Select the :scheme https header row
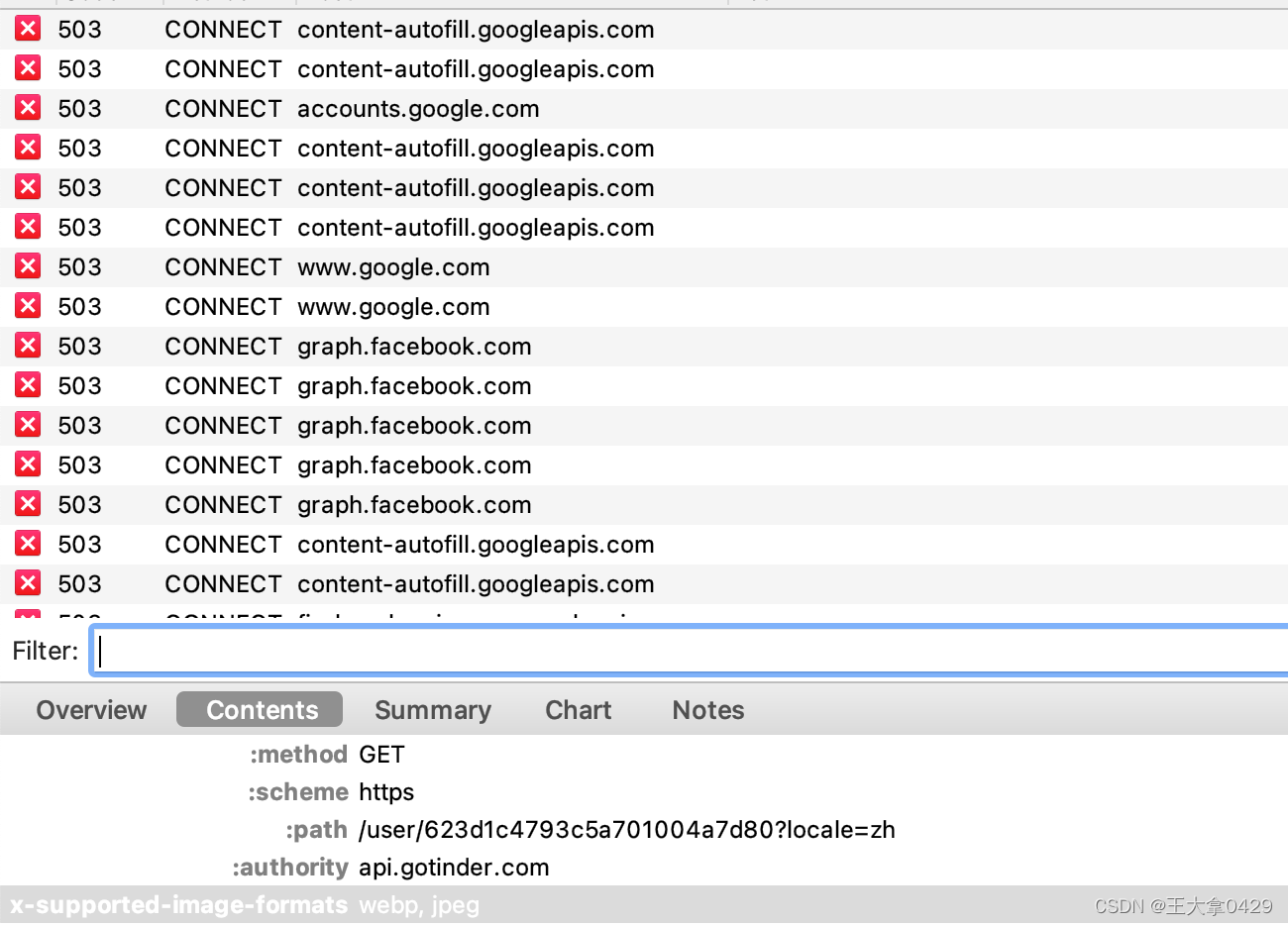1288x925 pixels. coord(644,792)
